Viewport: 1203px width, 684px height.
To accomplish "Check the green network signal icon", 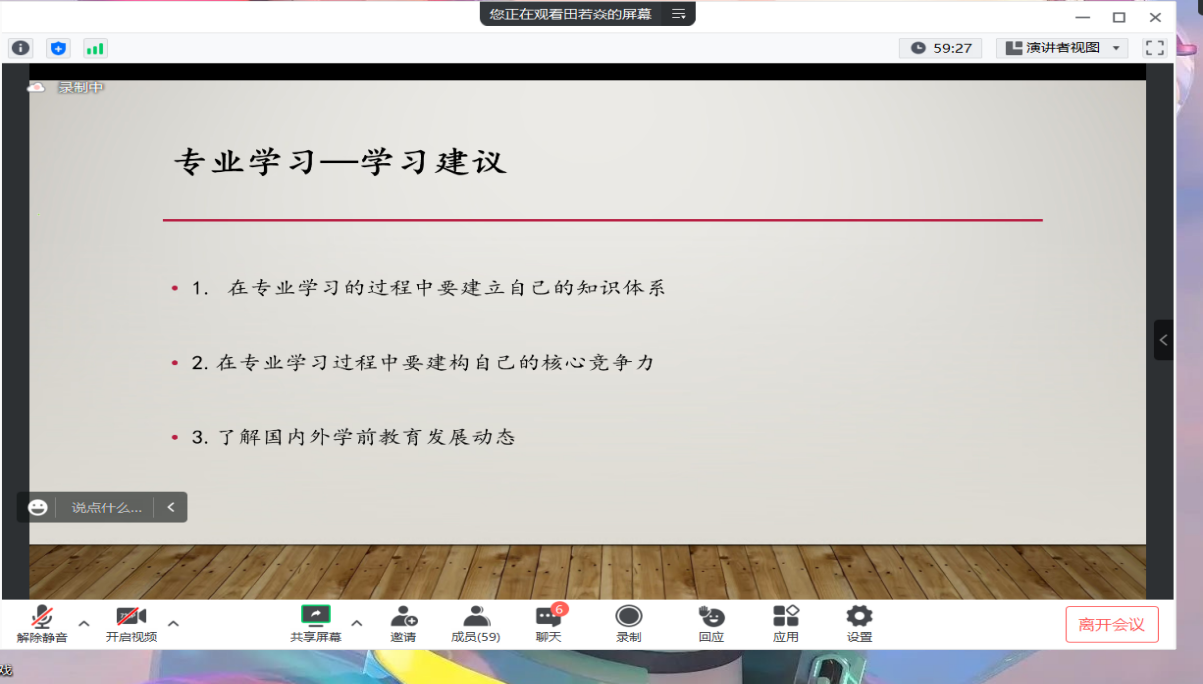I will (95, 48).
